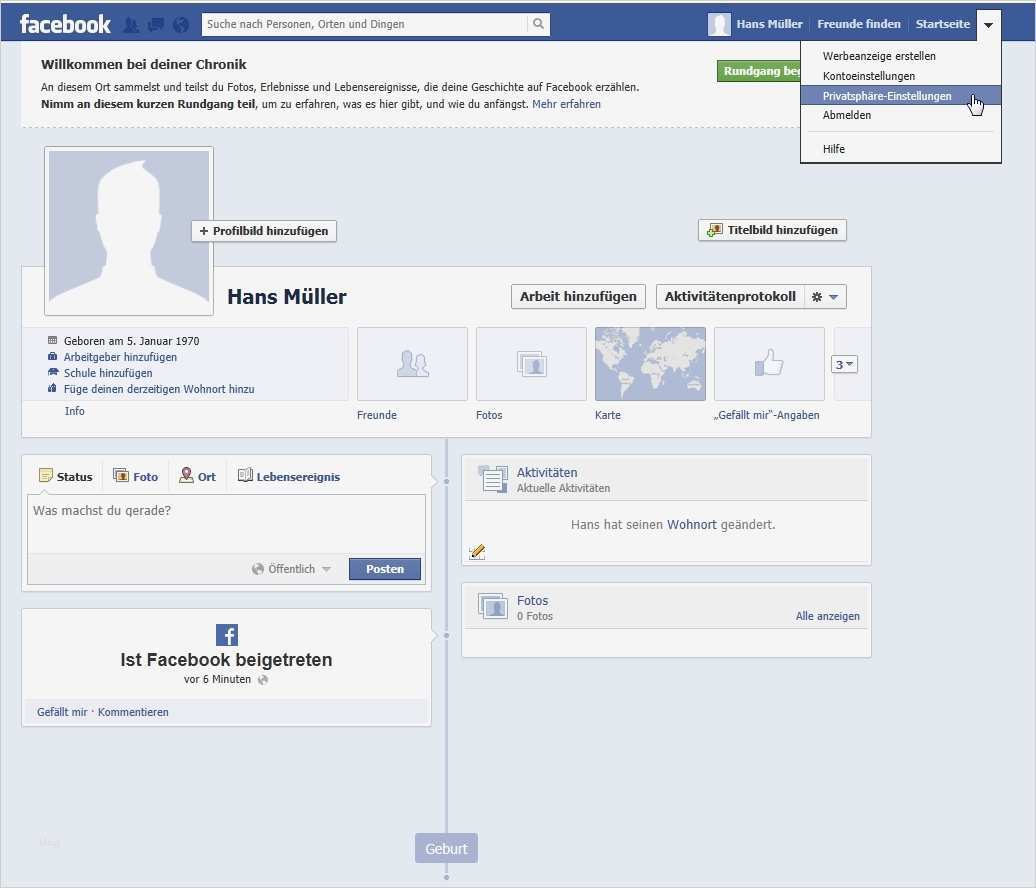Select Privatsphäre-Einstellungen from menu
The height and width of the screenshot is (888, 1036).
point(901,96)
